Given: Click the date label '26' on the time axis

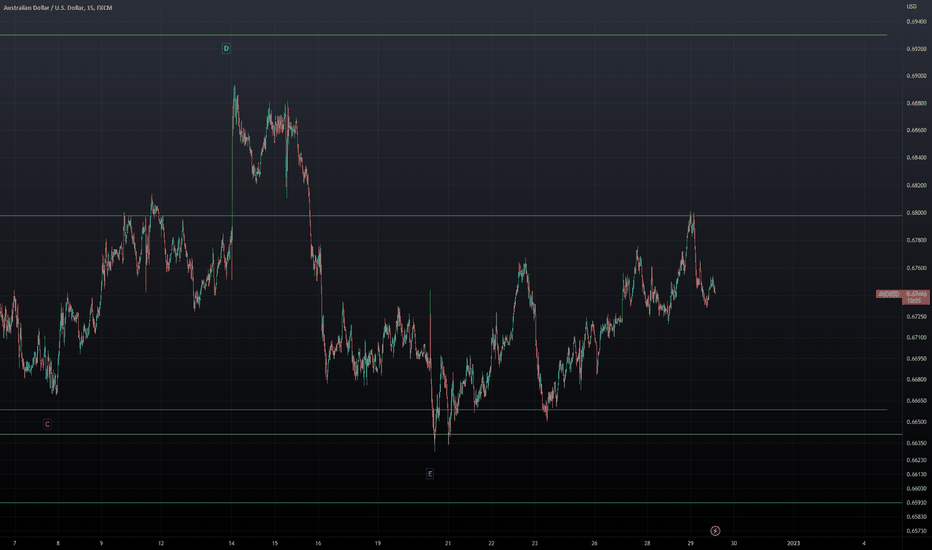Looking at the screenshot, I should (594, 543).
